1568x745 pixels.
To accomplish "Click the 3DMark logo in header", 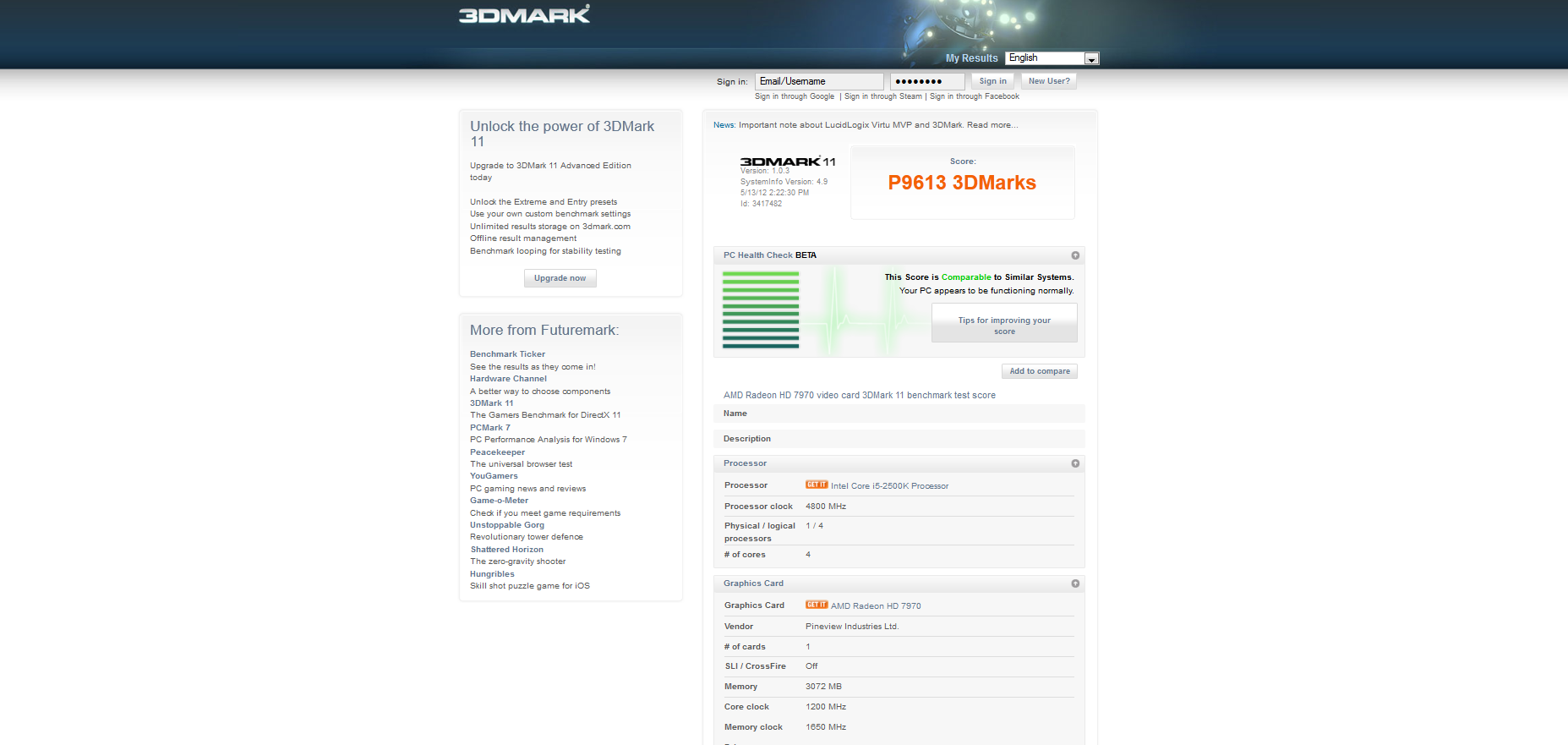I will pyautogui.click(x=524, y=14).
